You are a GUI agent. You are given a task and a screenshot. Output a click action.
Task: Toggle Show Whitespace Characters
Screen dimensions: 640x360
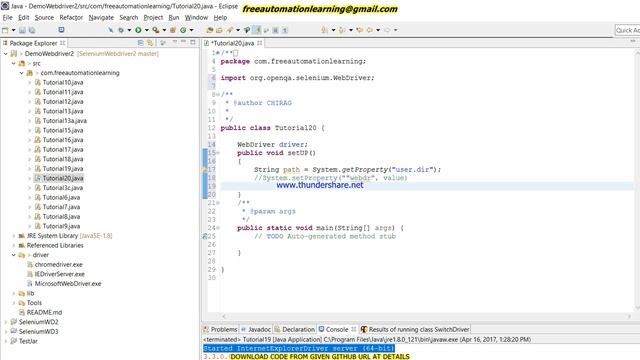[x=285, y=30]
